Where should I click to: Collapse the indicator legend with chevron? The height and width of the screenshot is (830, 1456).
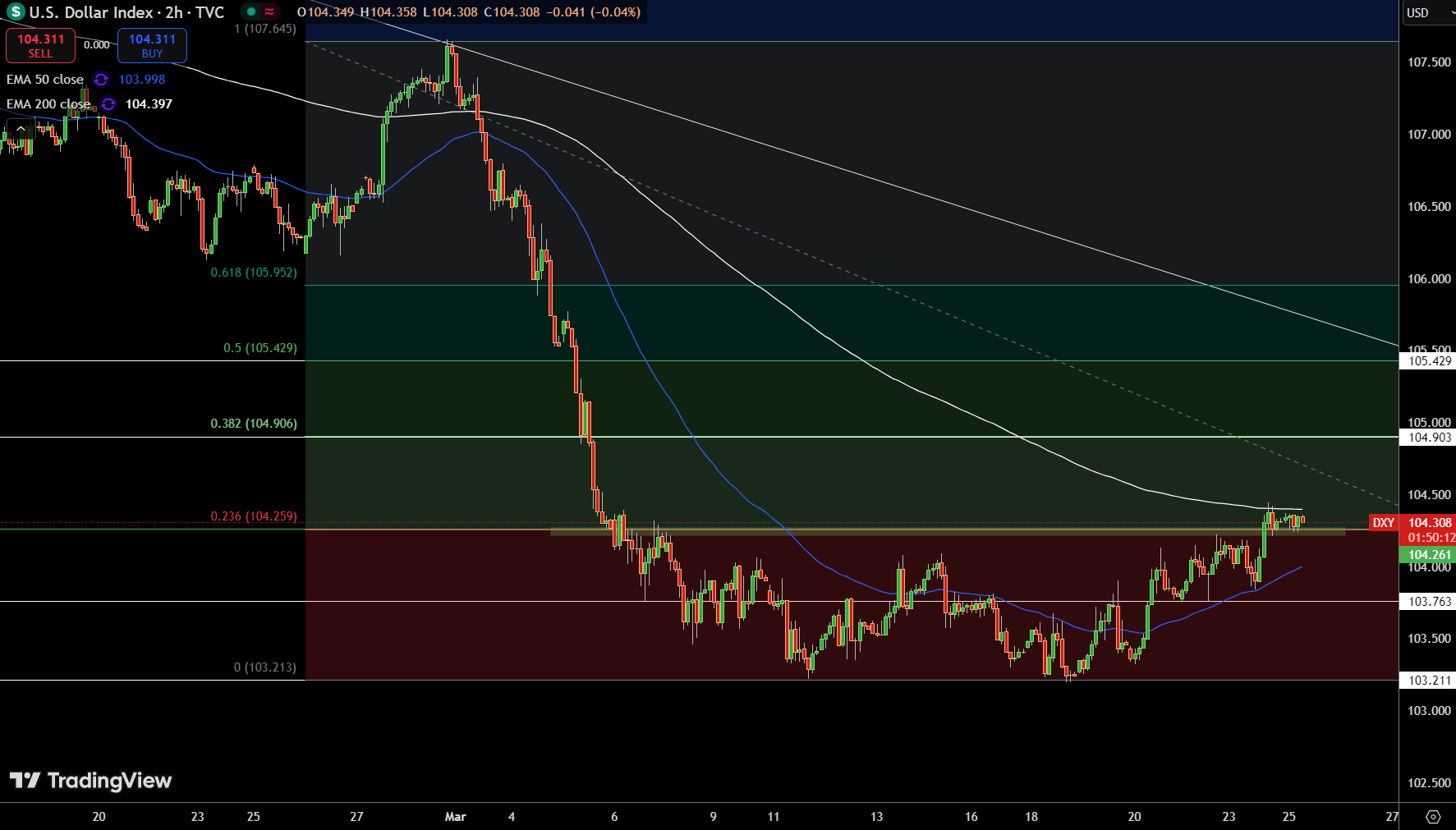20,129
